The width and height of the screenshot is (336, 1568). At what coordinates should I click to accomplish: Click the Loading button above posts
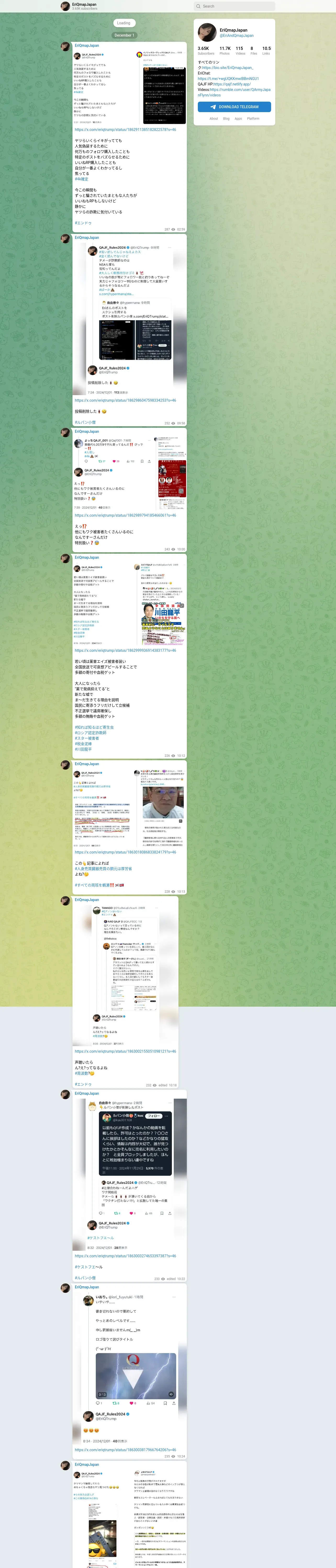124,23
